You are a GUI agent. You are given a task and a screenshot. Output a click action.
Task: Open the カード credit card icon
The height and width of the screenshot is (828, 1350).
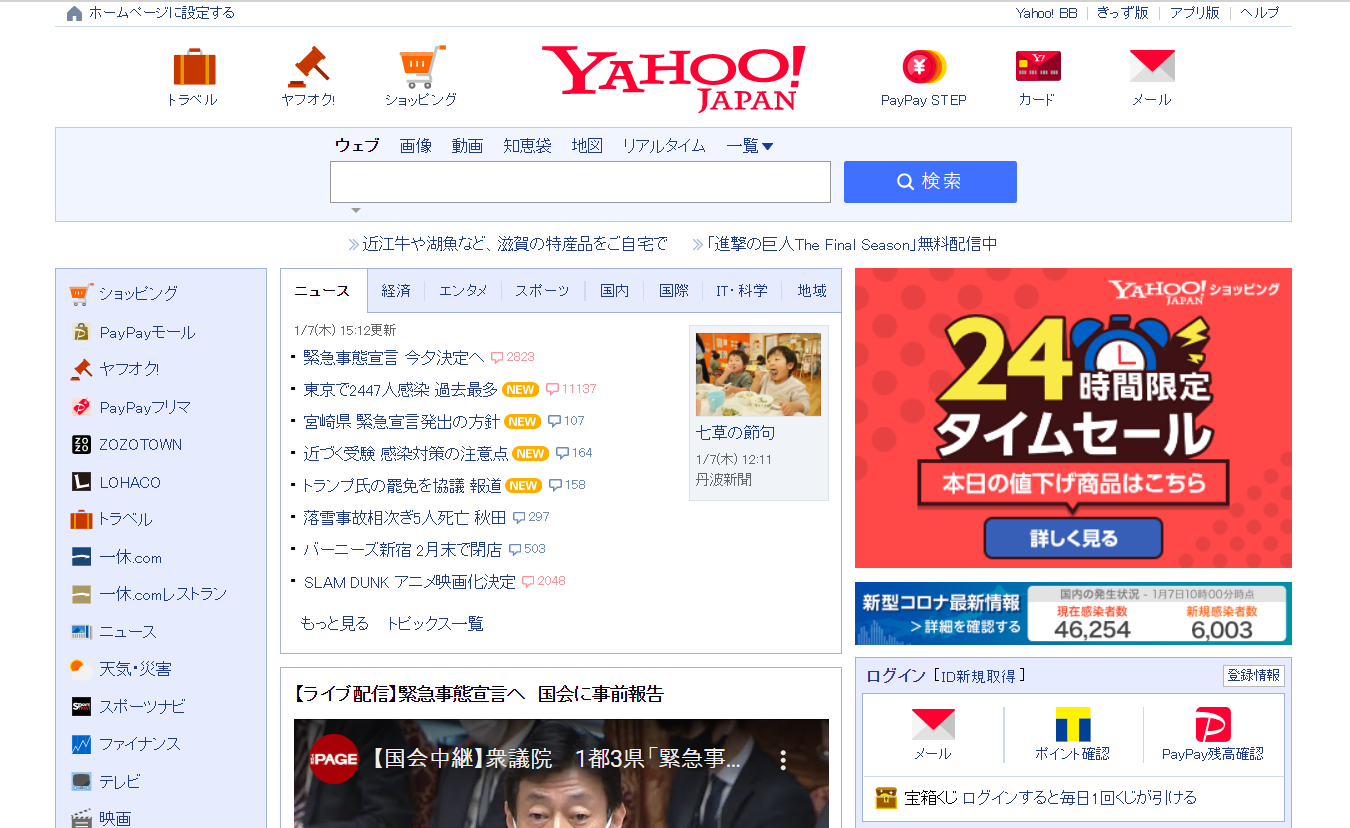pyautogui.click(x=1037, y=67)
